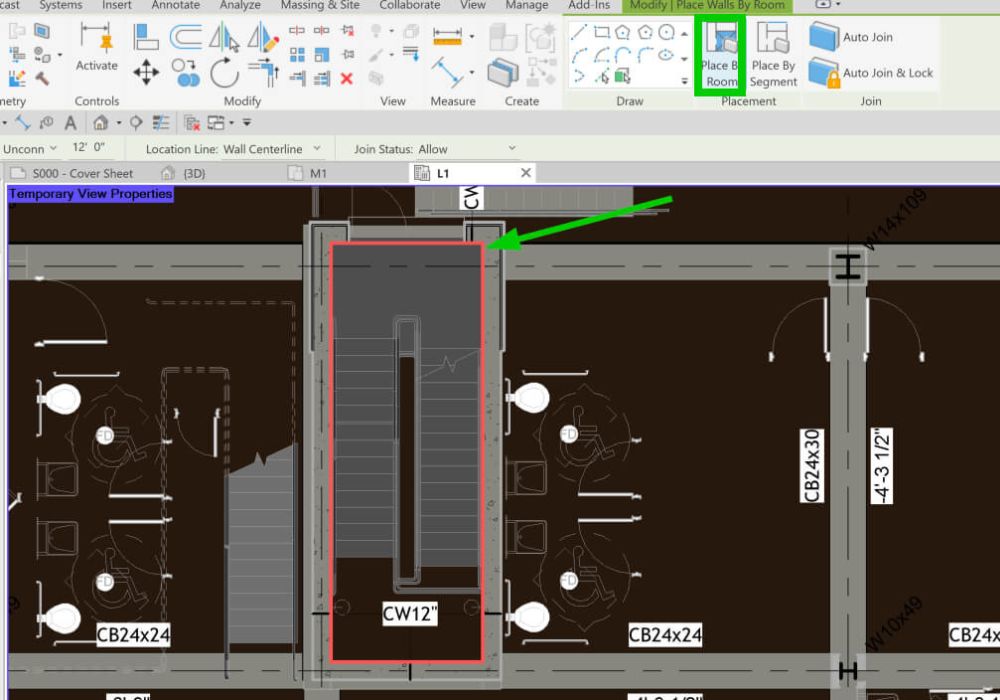Click the Rotate tool icon
Screen dimensions: 1000x700
224,72
